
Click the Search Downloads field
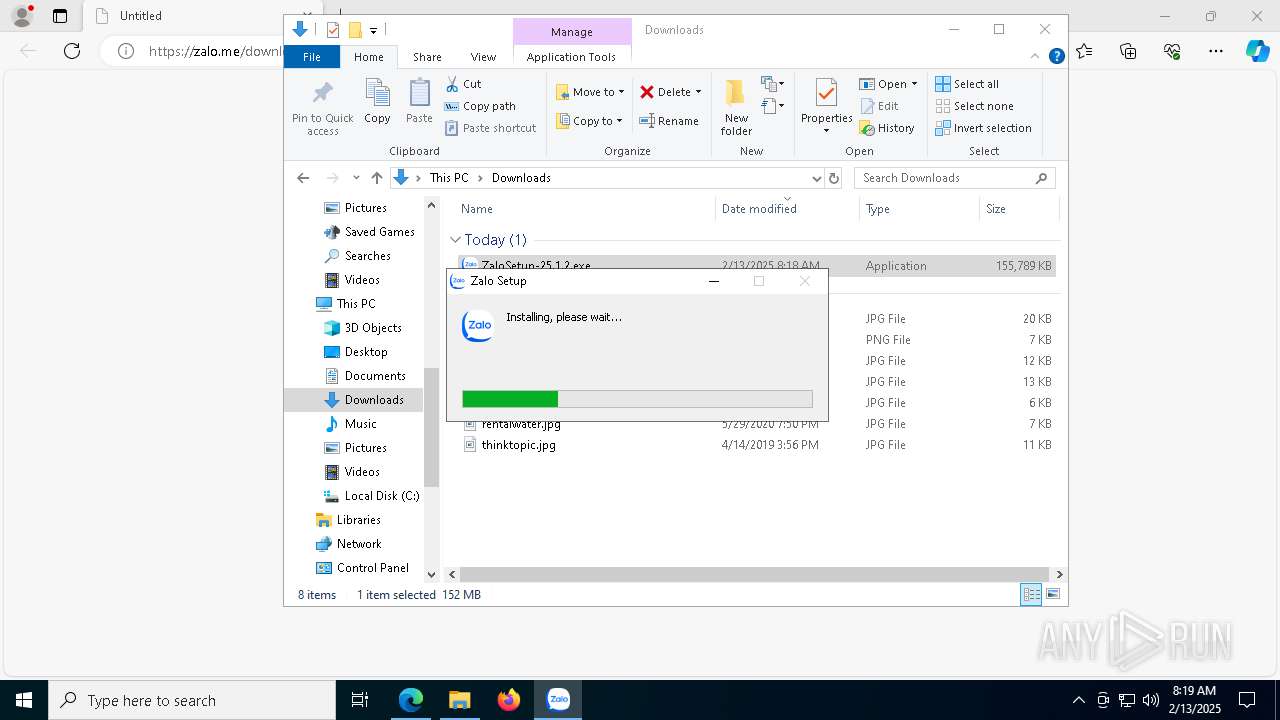[954, 178]
